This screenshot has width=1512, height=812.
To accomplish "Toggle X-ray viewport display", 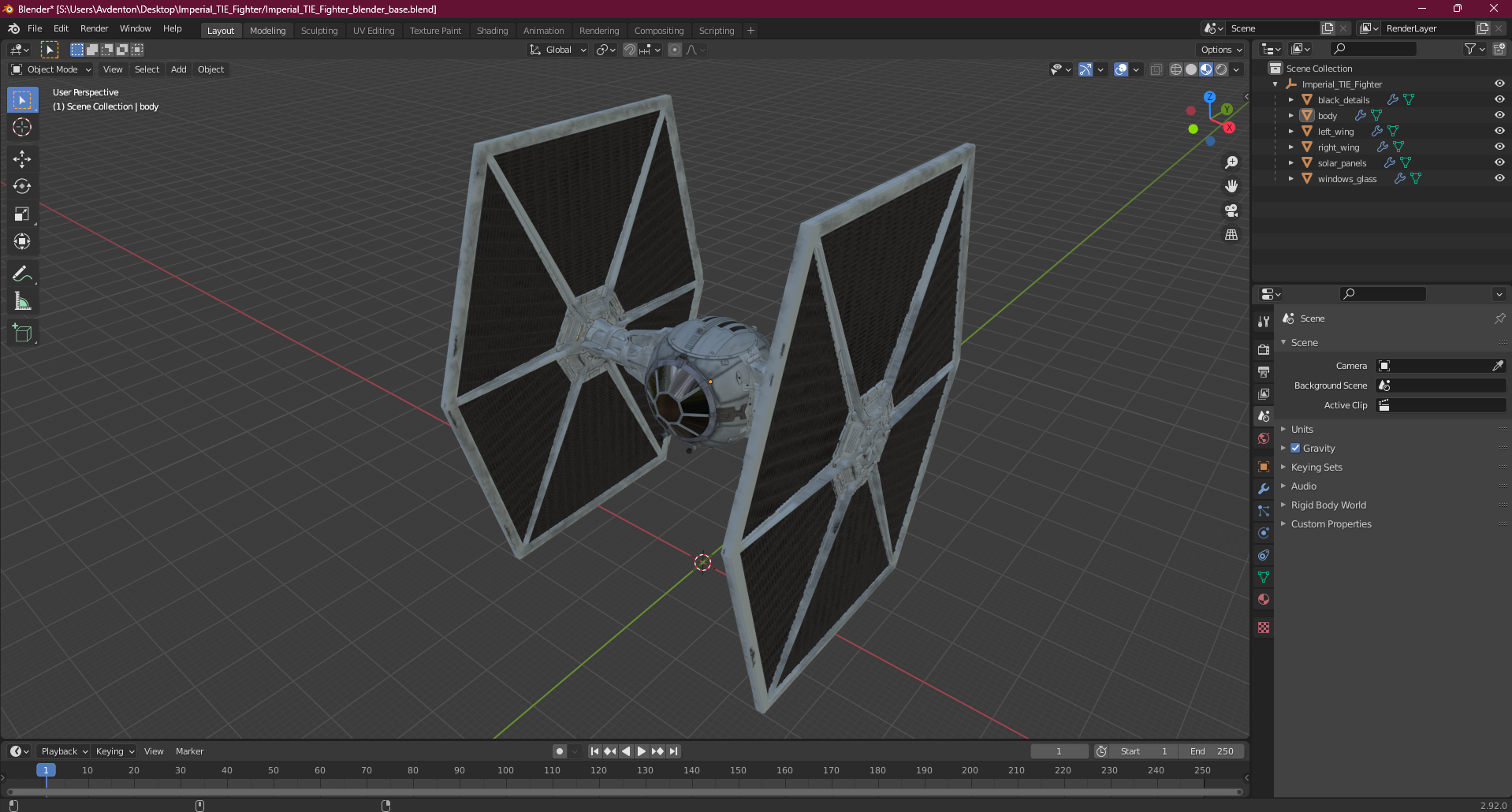I will (x=1156, y=70).
